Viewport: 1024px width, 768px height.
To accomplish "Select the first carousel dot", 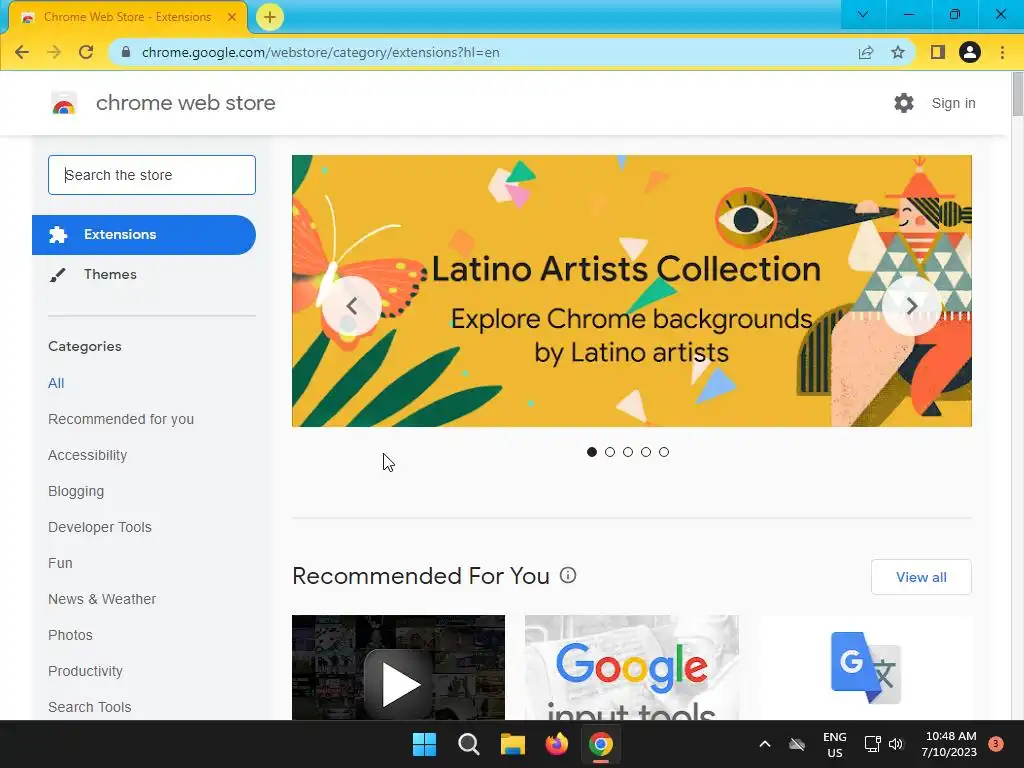I will 592,452.
